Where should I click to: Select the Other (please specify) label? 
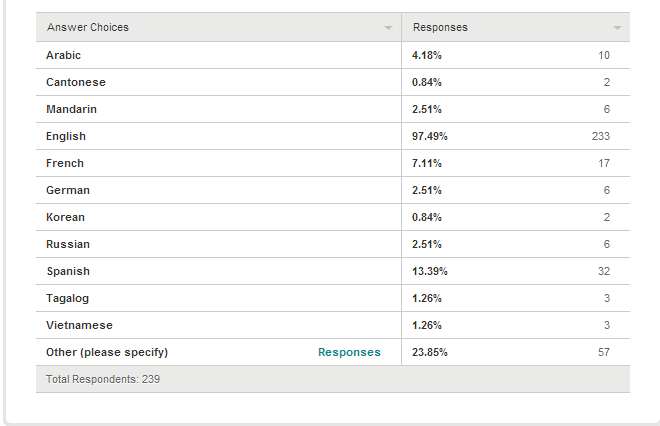pos(107,352)
